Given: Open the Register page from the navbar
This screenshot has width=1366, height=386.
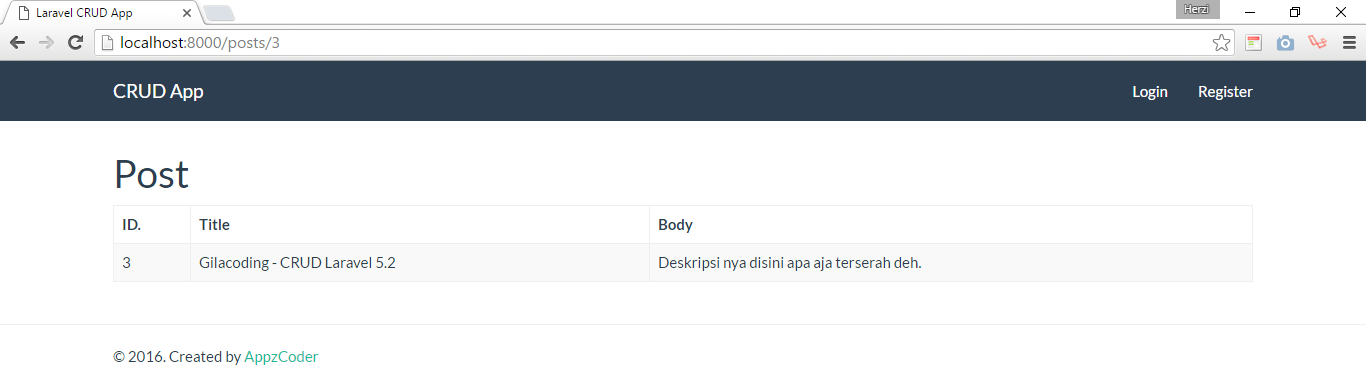Looking at the screenshot, I should click(x=1225, y=91).
